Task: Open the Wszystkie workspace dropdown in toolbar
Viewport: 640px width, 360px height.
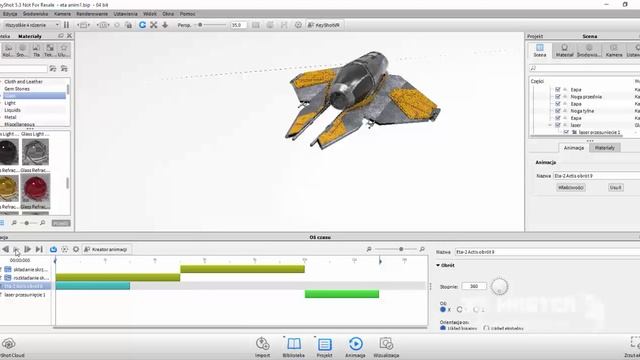Action: tap(31, 25)
